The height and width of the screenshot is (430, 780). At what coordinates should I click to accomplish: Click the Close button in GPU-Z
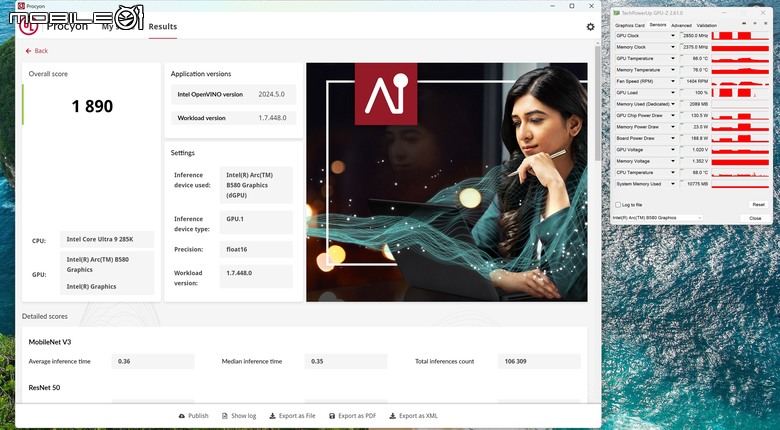pyautogui.click(x=755, y=218)
